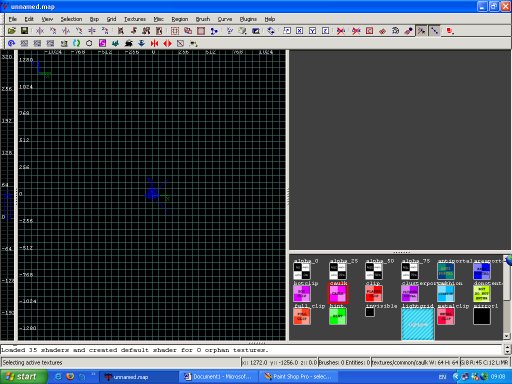This screenshot has height=384, width=512.
Task: Toggle Don't select model brushes
Action: tap(340, 31)
